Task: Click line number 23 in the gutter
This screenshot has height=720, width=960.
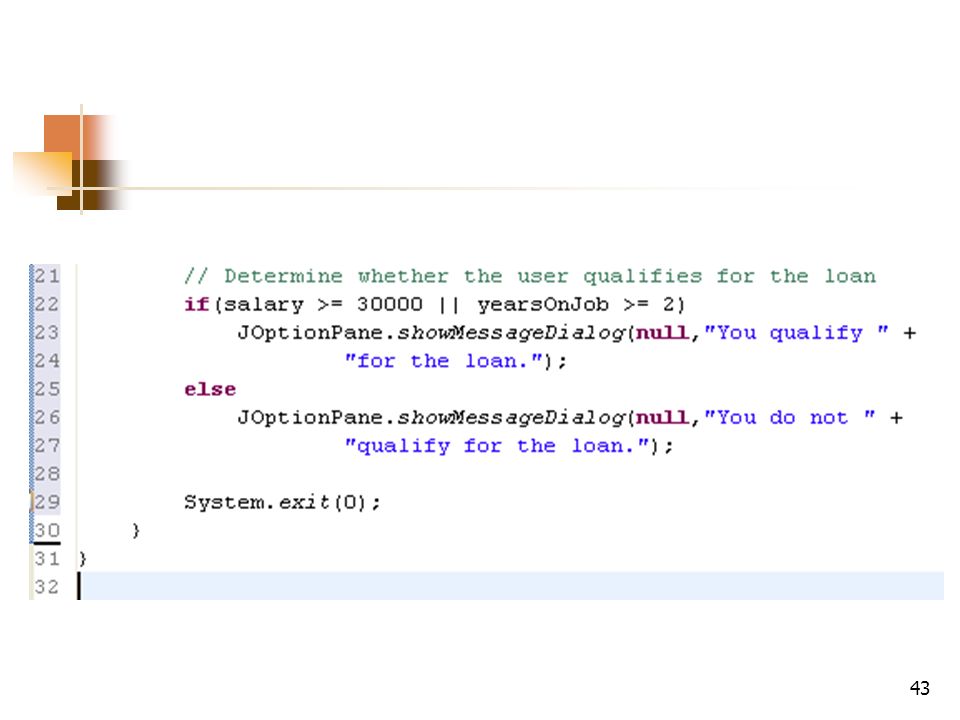Action: [x=47, y=332]
